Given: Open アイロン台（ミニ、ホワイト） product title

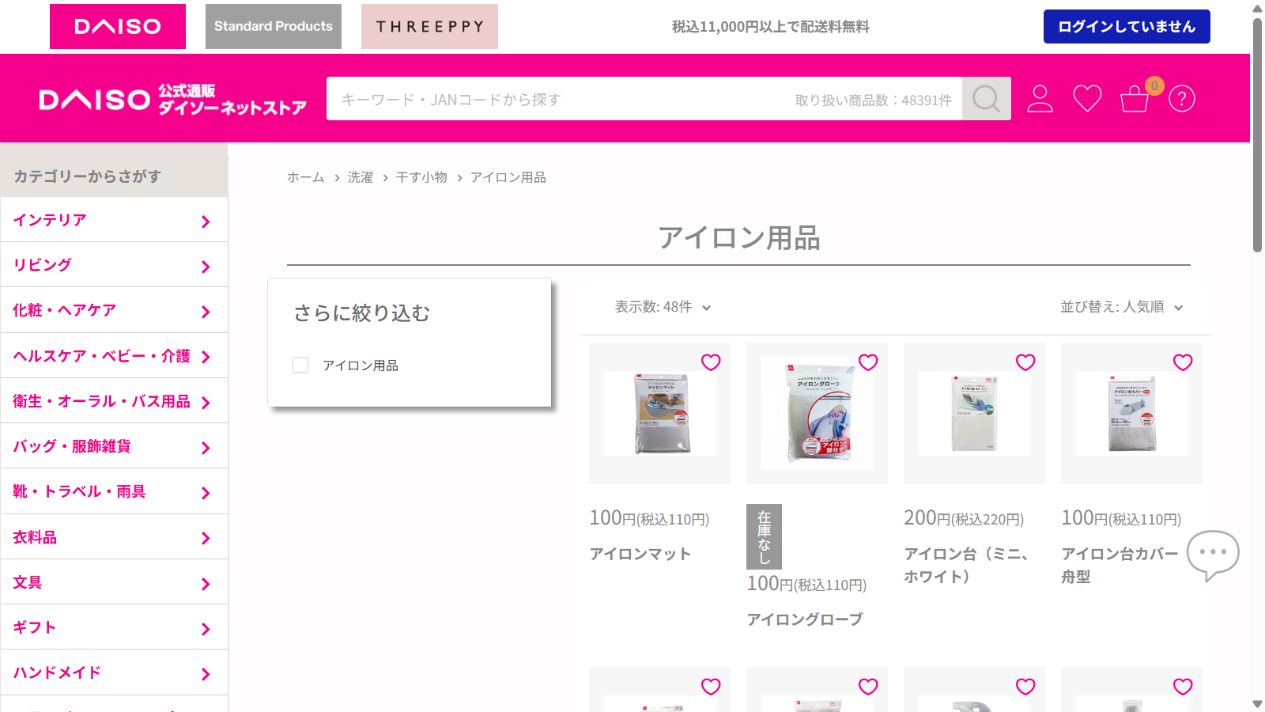Looking at the screenshot, I should pos(967,565).
